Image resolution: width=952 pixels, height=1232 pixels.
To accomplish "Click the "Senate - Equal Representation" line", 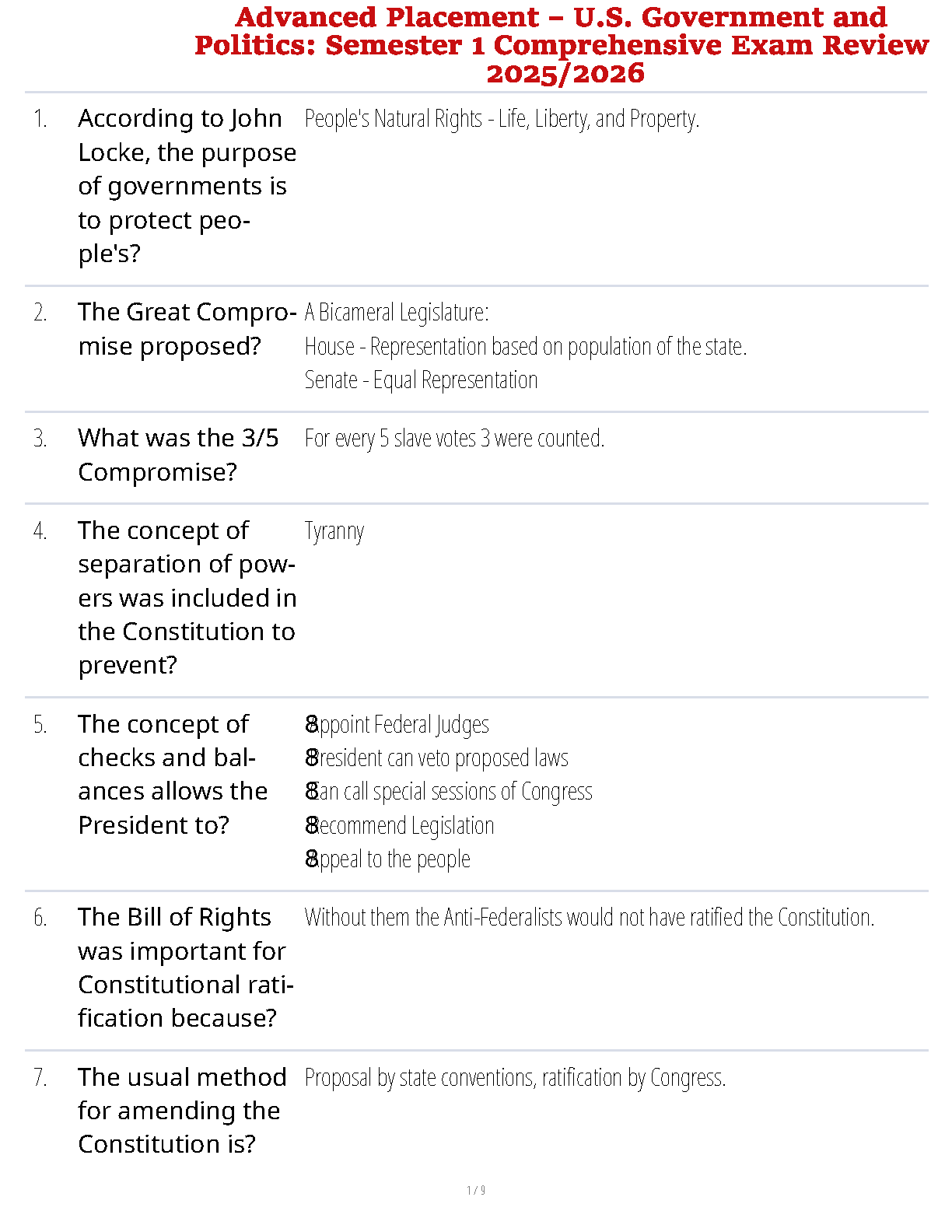I will [421, 380].
